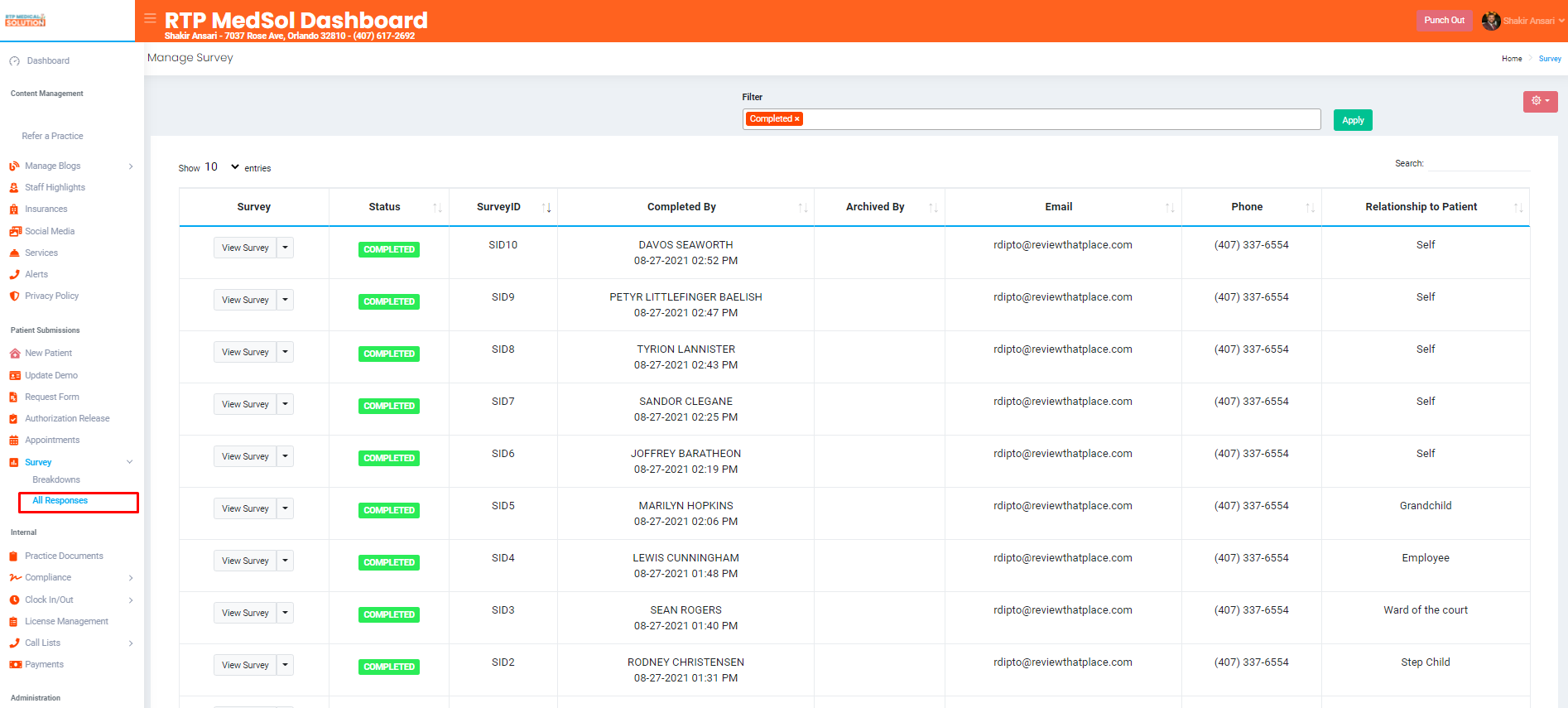Open the Dashboard sidebar icon
The height and width of the screenshot is (708, 1568).
(14, 61)
